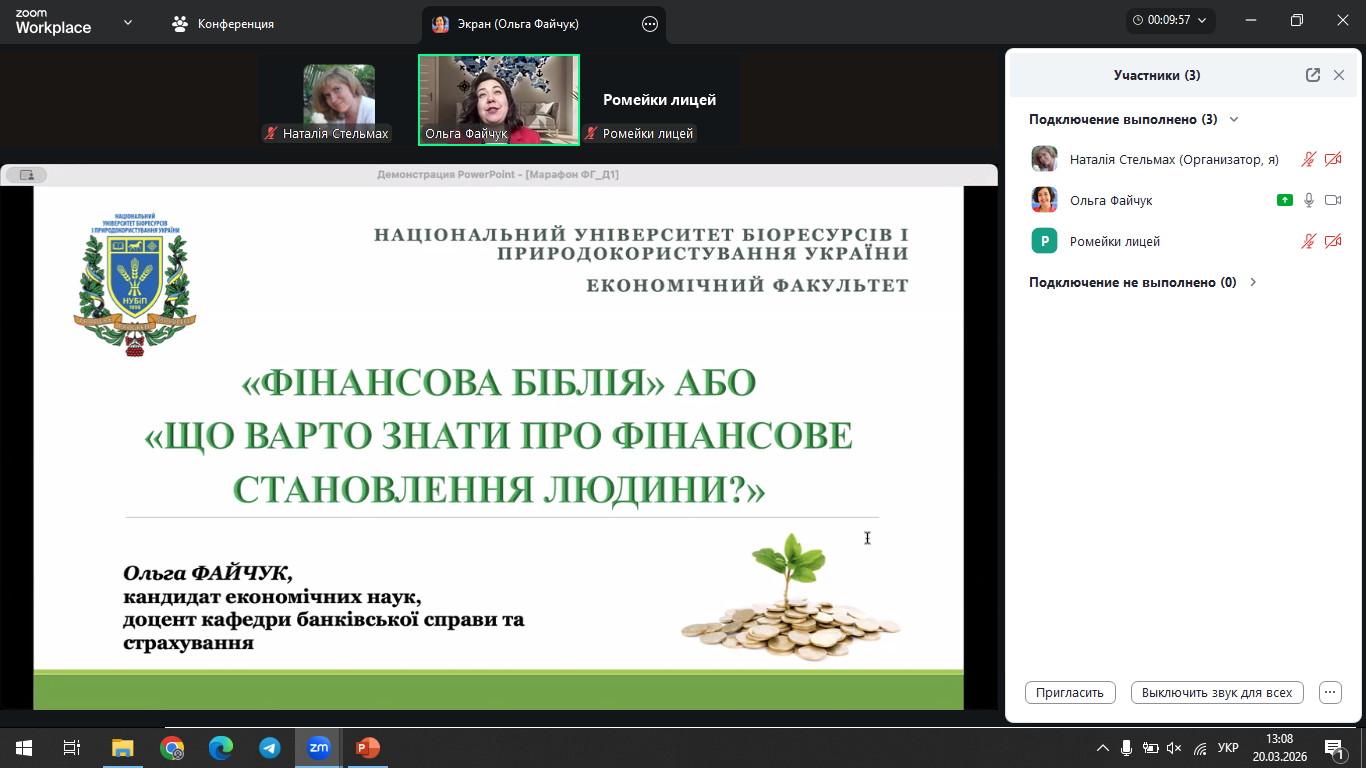
Task: Click the Пригласить button
Action: pos(1070,692)
